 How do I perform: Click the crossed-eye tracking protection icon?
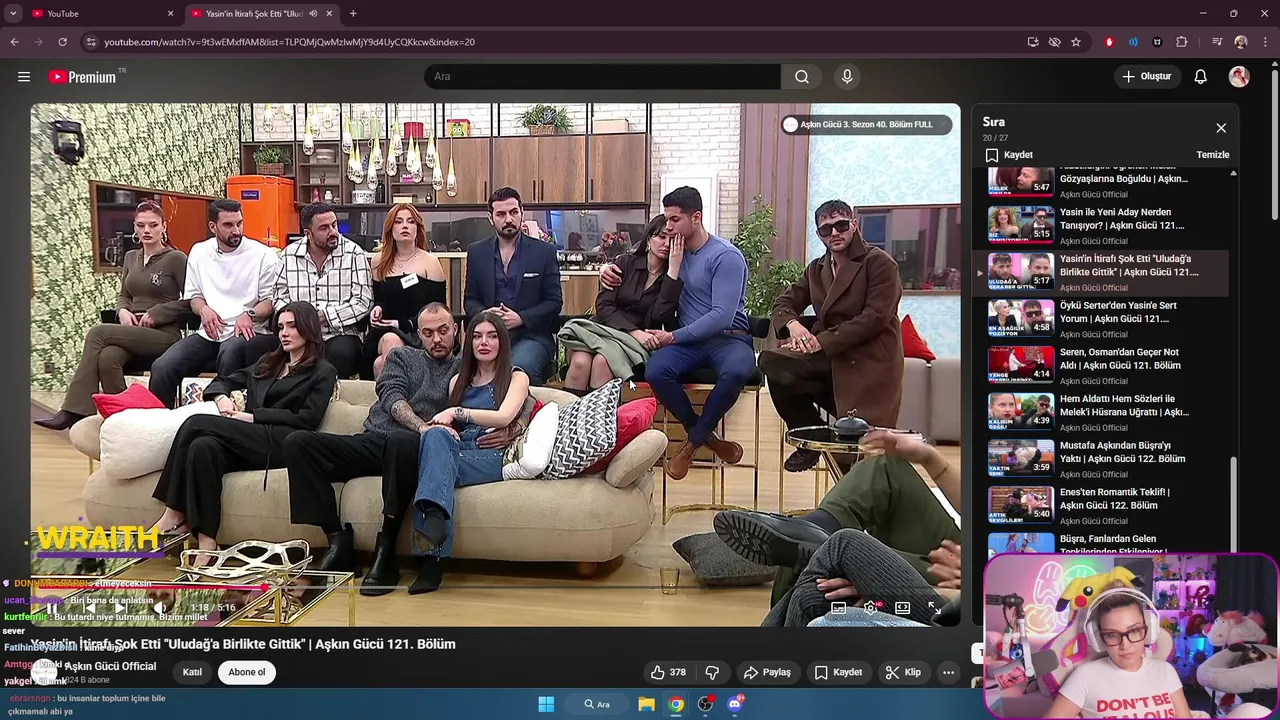click(1054, 42)
